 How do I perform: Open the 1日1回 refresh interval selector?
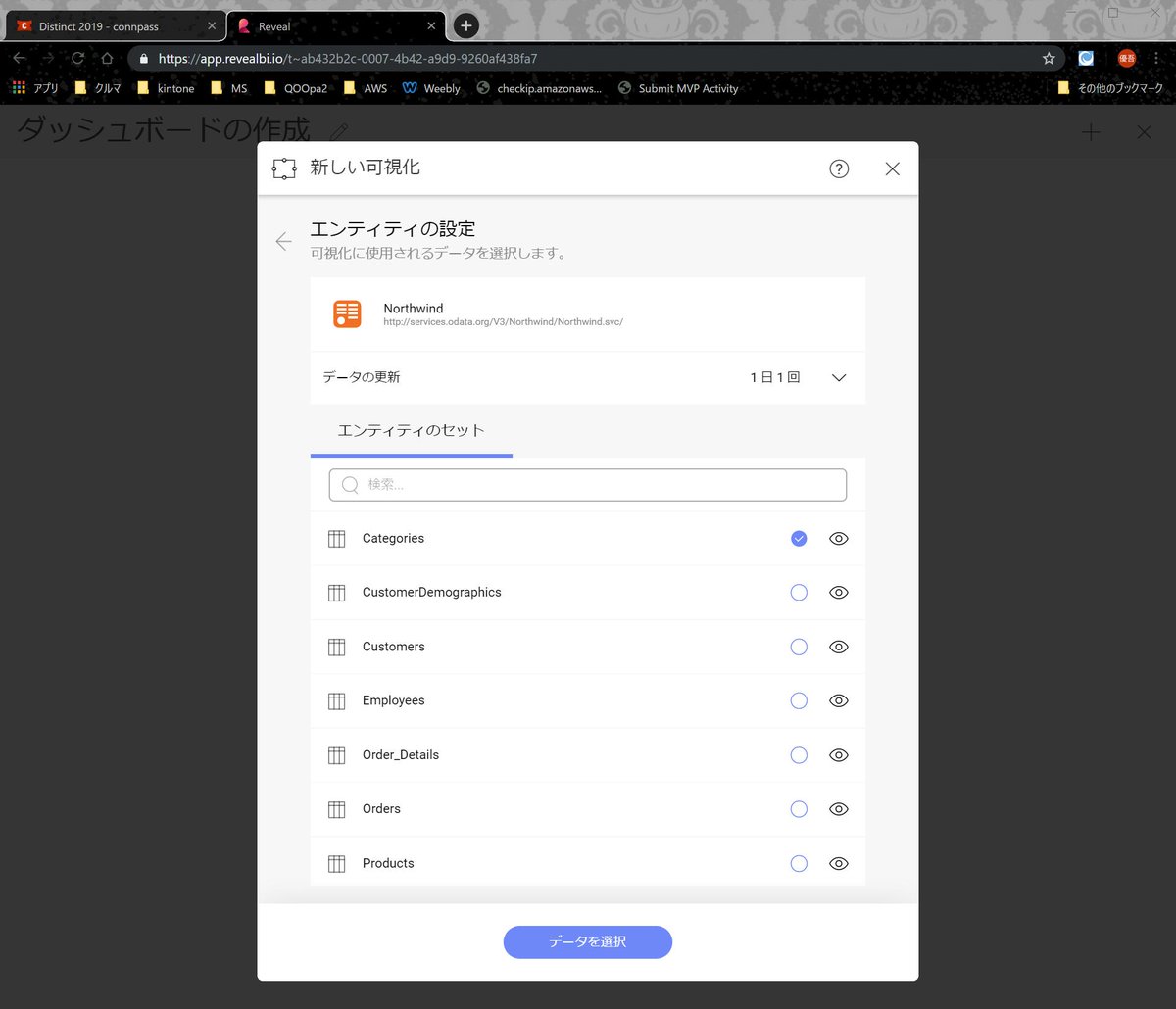click(774, 377)
